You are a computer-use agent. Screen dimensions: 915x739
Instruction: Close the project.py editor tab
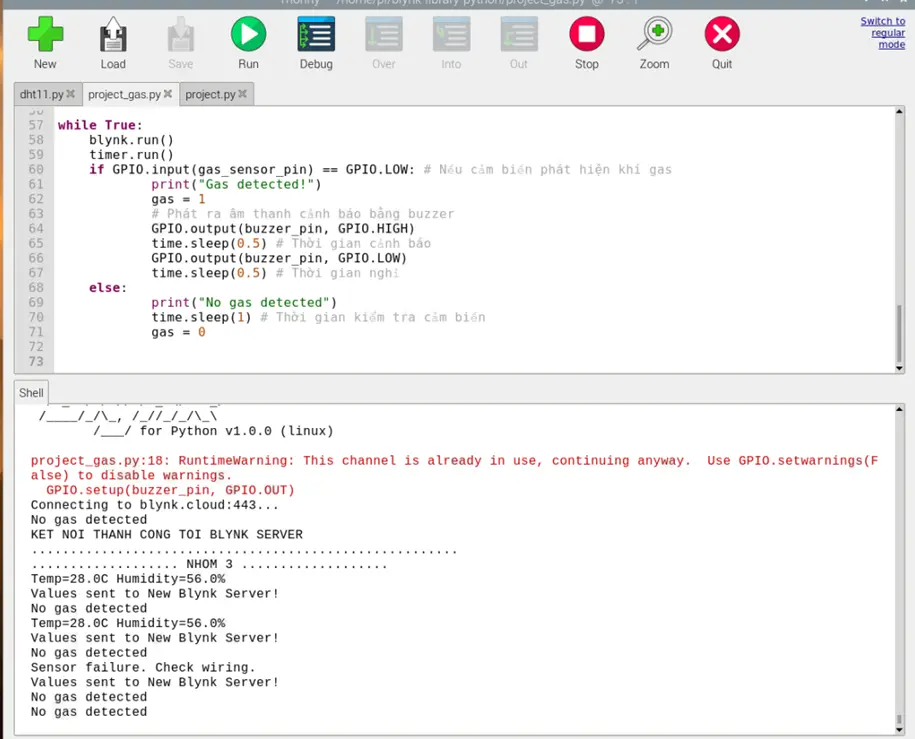243,95
